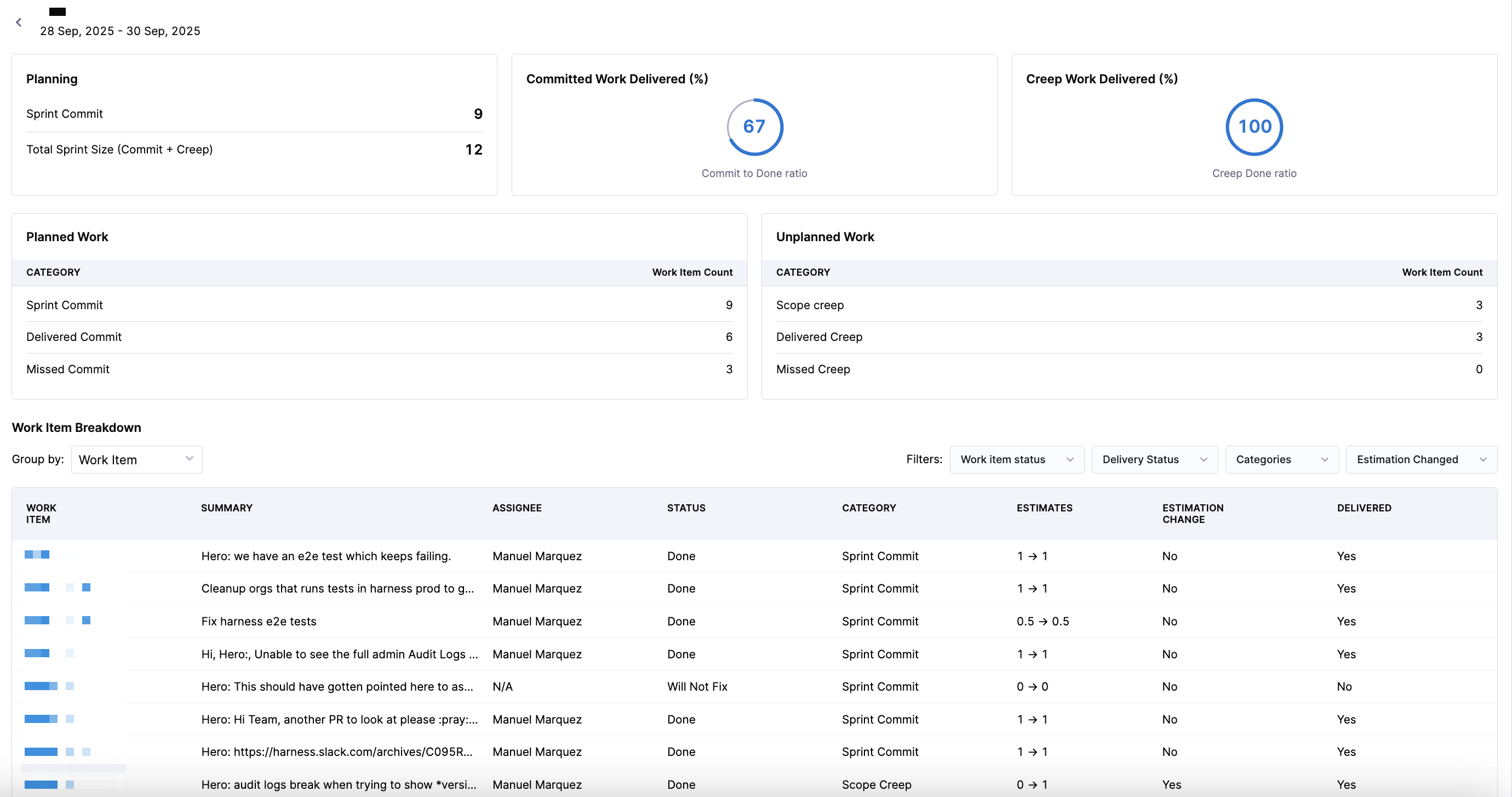The width and height of the screenshot is (1512, 797).
Task: Open the Group by Work Item dropdown
Action: point(136,459)
